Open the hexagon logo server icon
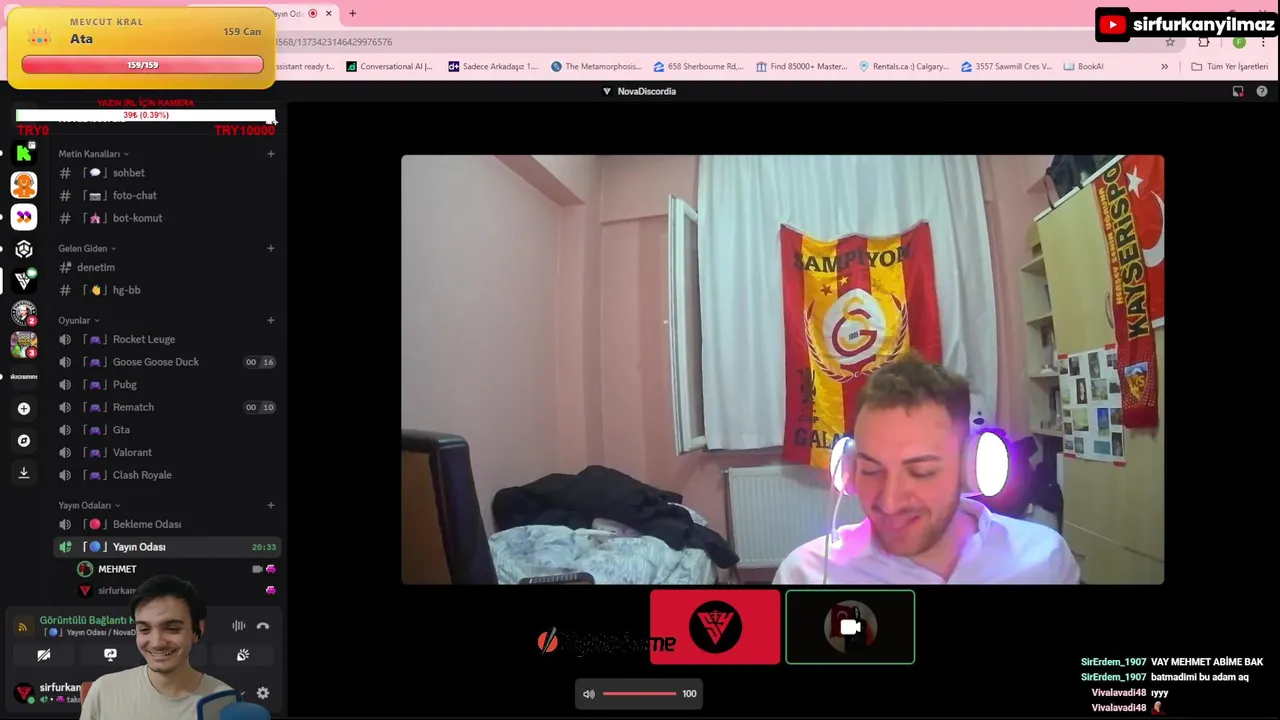 (x=24, y=249)
